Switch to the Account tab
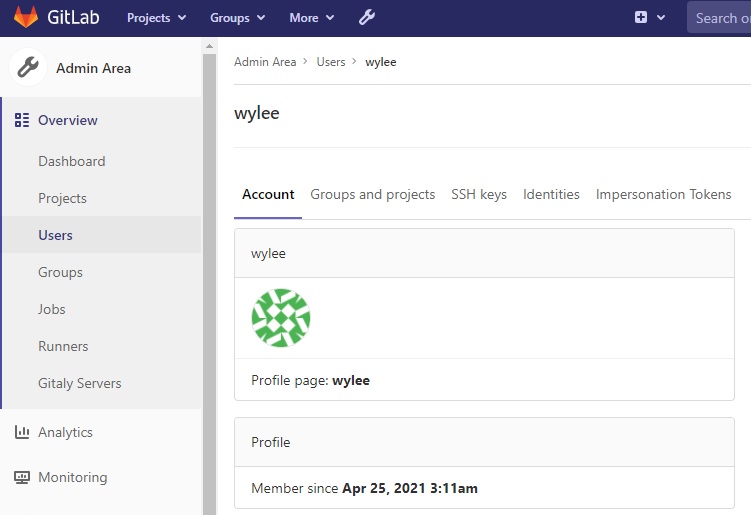Screen dimensions: 751x515 pos(268,195)
